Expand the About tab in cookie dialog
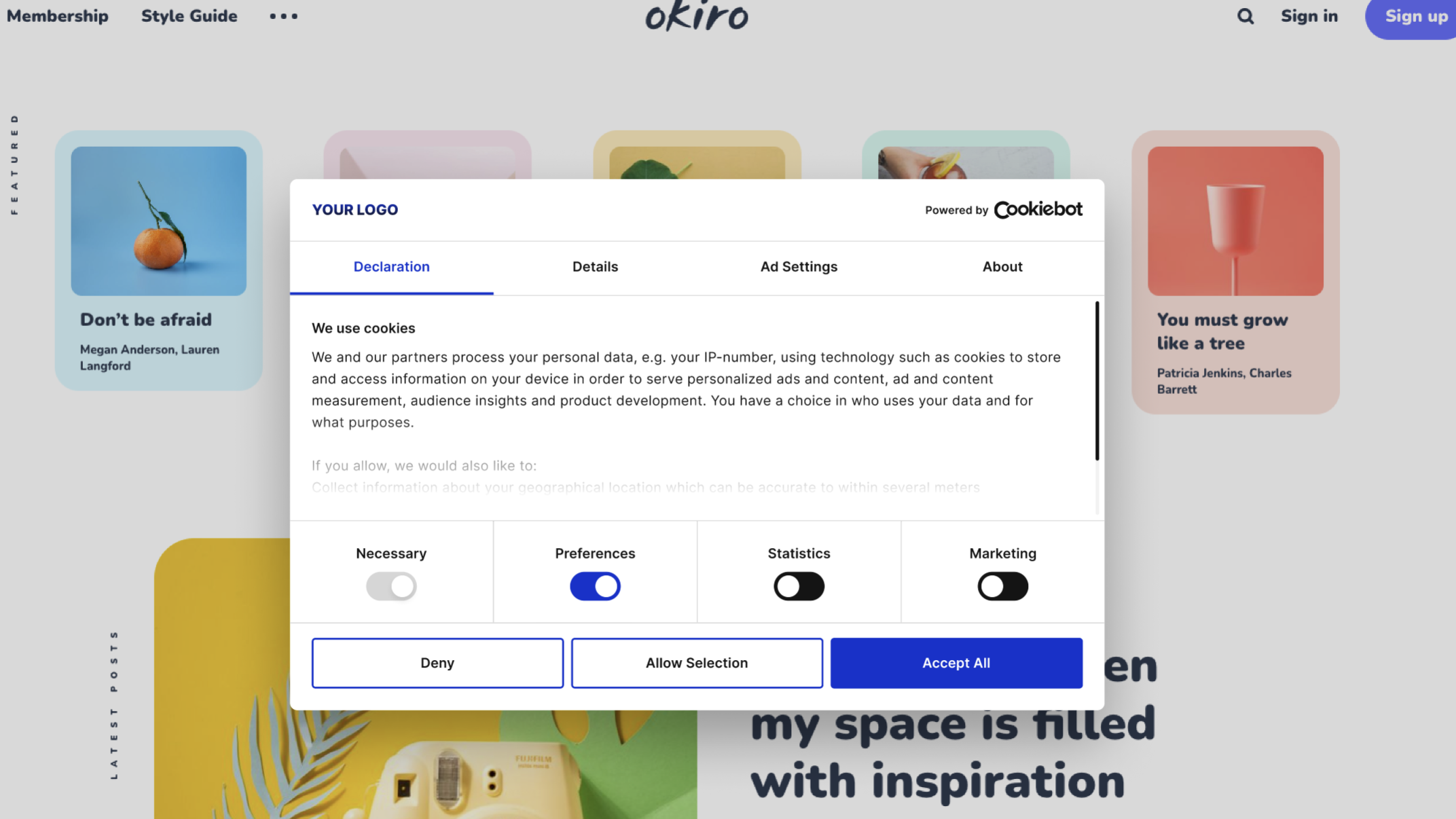 [1002, 266]
